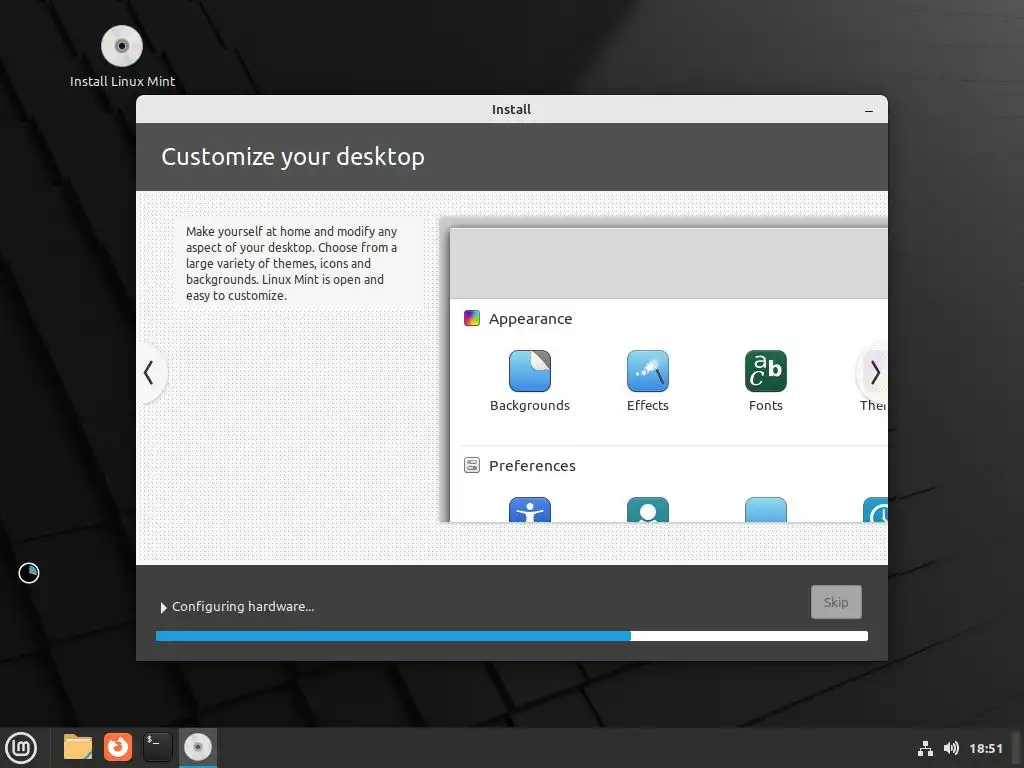
Task: Open the network connections tray icon
Action: coord(925,748)
